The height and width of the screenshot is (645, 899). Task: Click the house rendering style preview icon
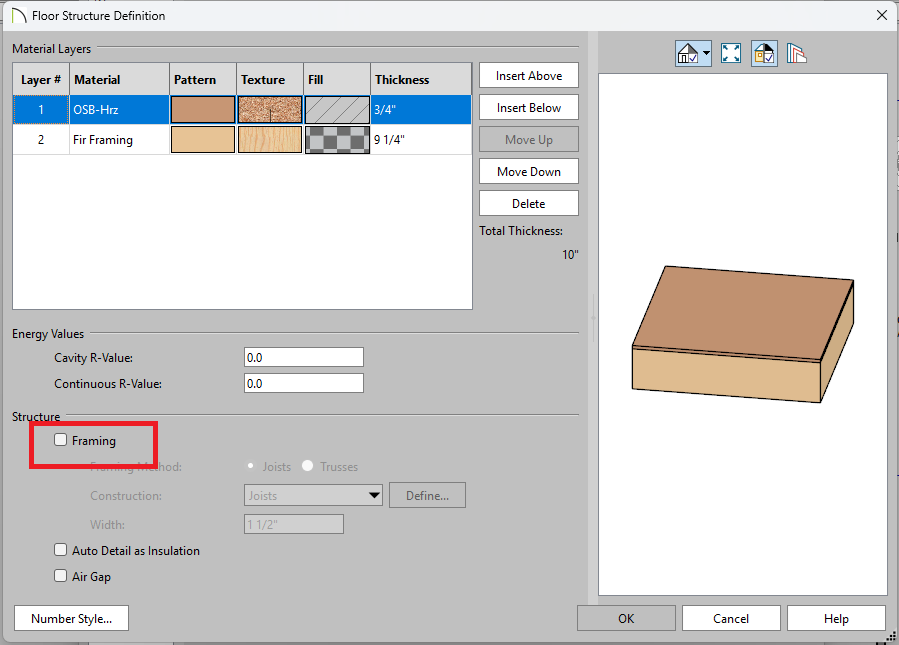tap(688, 54)
